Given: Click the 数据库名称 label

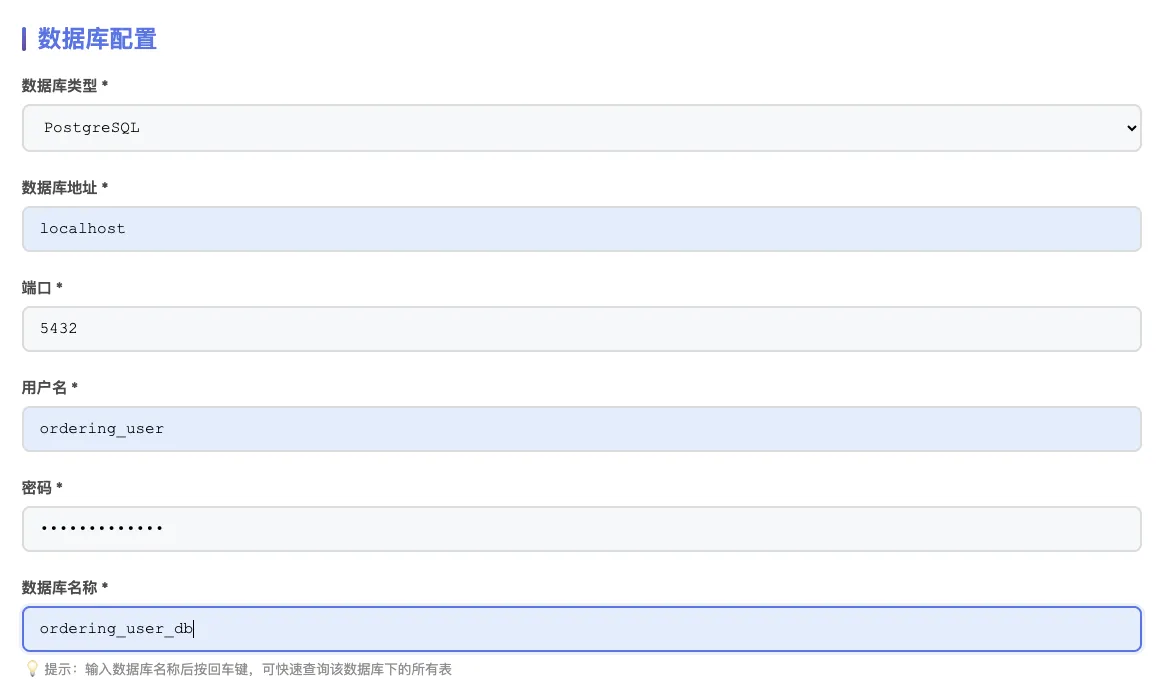Looking at the screenshot, I should pyautogui.click(x=60, y=587).
